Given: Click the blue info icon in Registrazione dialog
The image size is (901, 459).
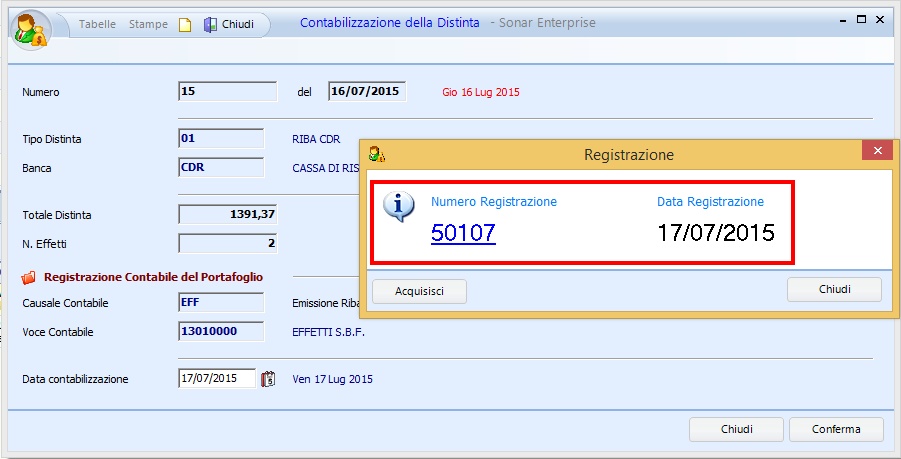Looking at the screenshot, I should coord(400,206).
